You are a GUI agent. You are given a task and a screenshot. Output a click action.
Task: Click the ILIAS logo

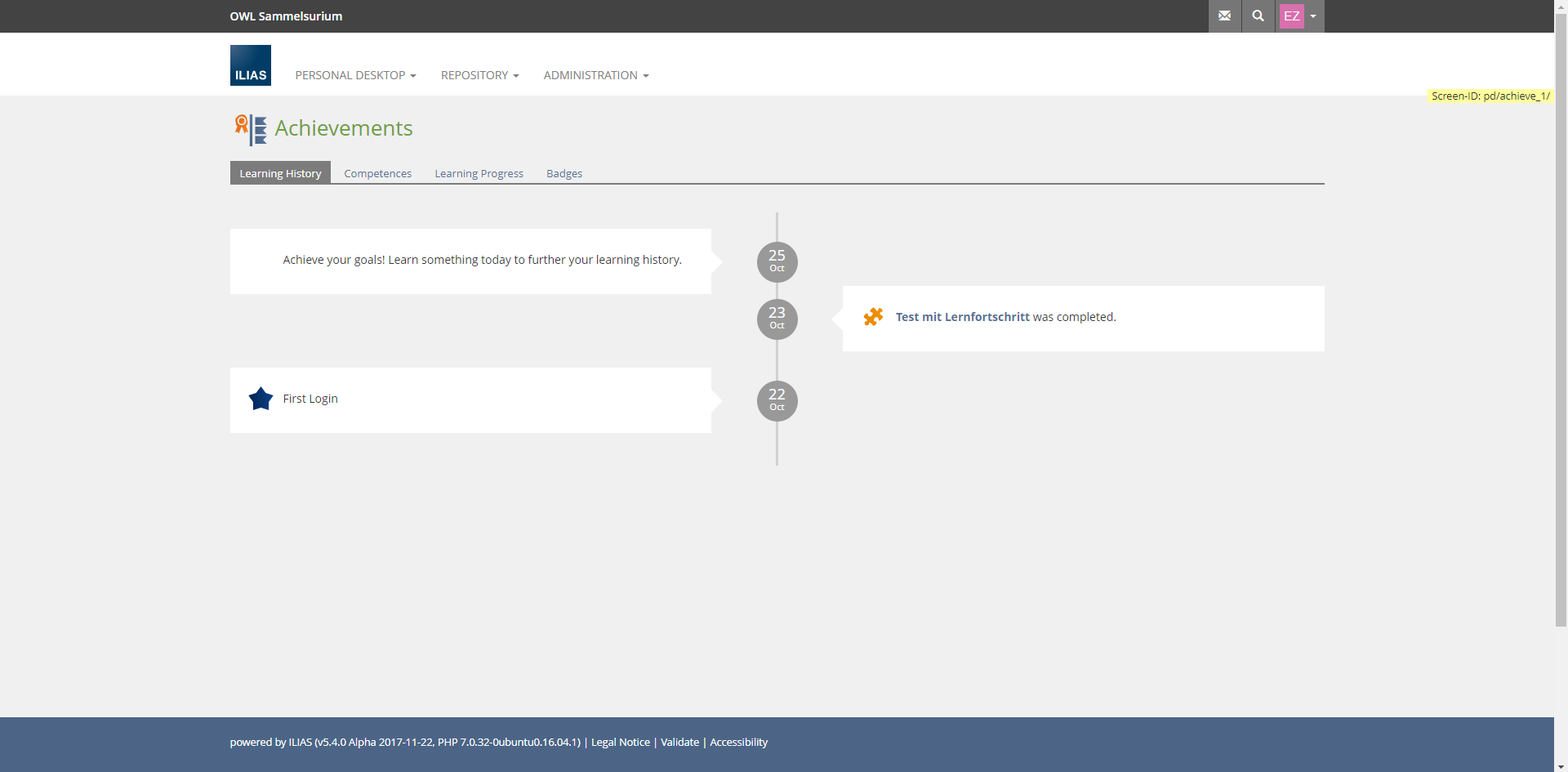coord(251,65)
